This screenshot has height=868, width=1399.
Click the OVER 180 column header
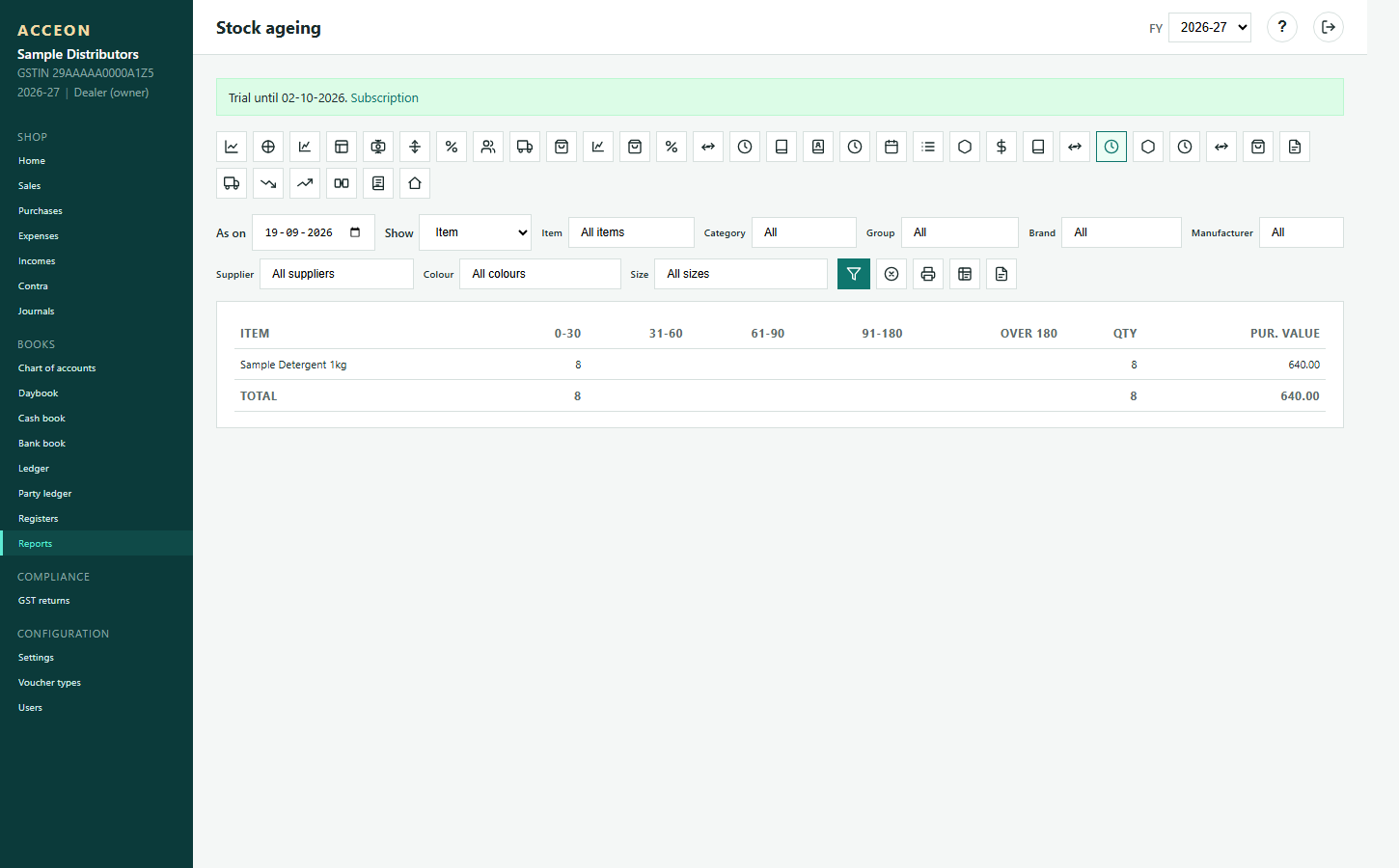click(x=1029, y=334)
